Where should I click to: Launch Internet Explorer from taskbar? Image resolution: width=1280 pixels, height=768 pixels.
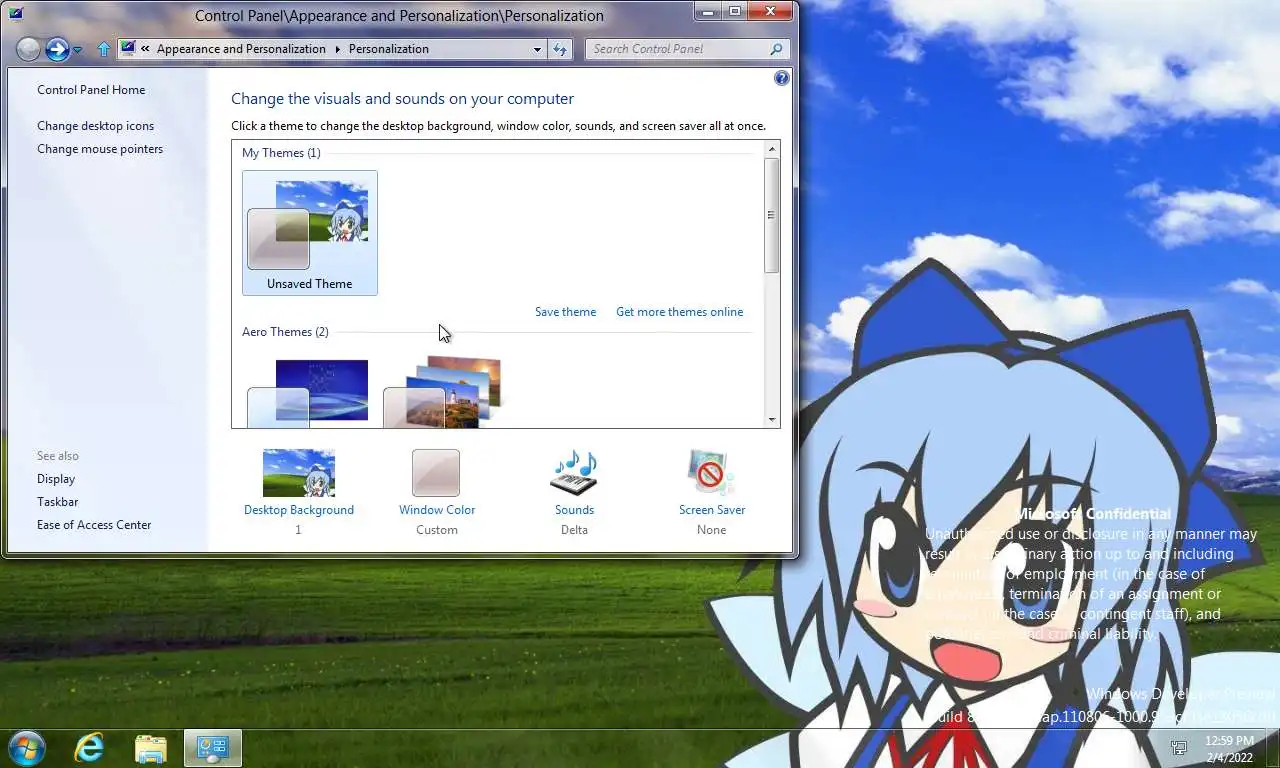pos(89,747)
